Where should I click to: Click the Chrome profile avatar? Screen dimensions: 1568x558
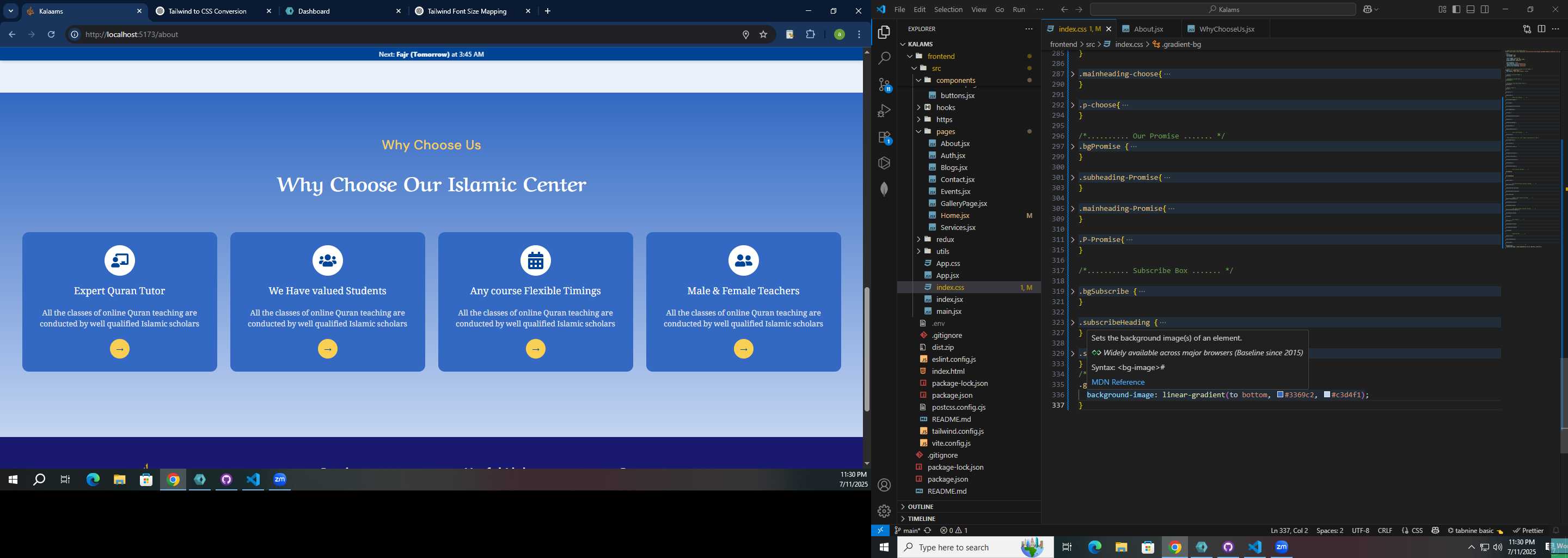point(840,35)
